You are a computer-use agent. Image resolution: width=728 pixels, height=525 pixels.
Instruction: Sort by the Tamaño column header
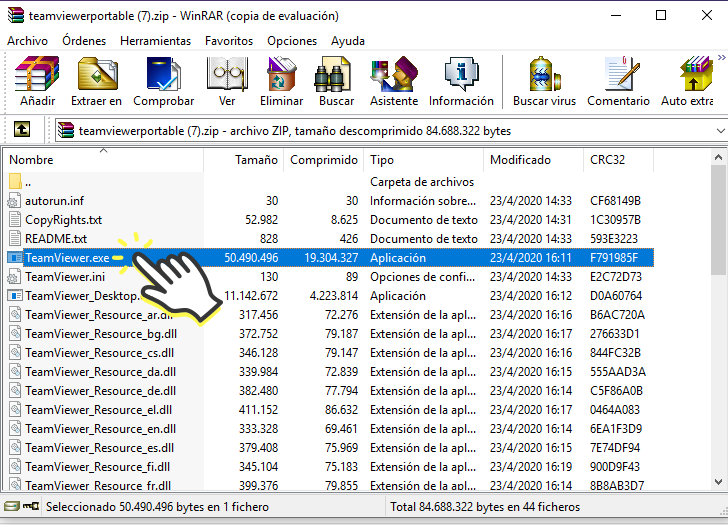244,160
